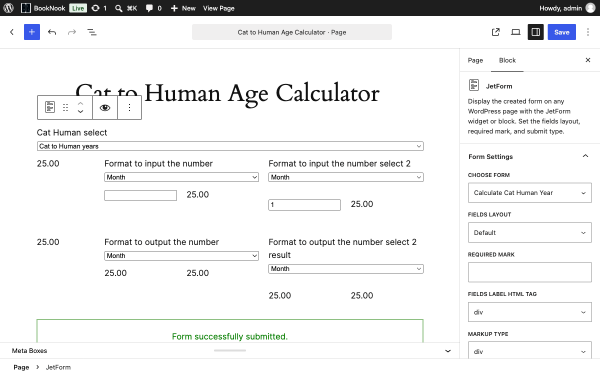
Task: Click the JetForm icon in sidebar header
Action: 474,85
